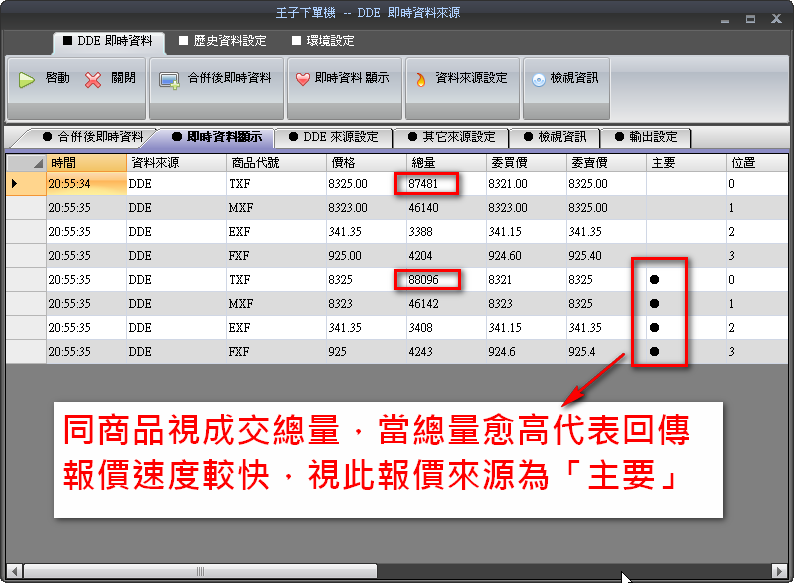Switch to the 合併後即時資料 sub-tab
Viewport: 794px width, 583px height.
[93, 137]
